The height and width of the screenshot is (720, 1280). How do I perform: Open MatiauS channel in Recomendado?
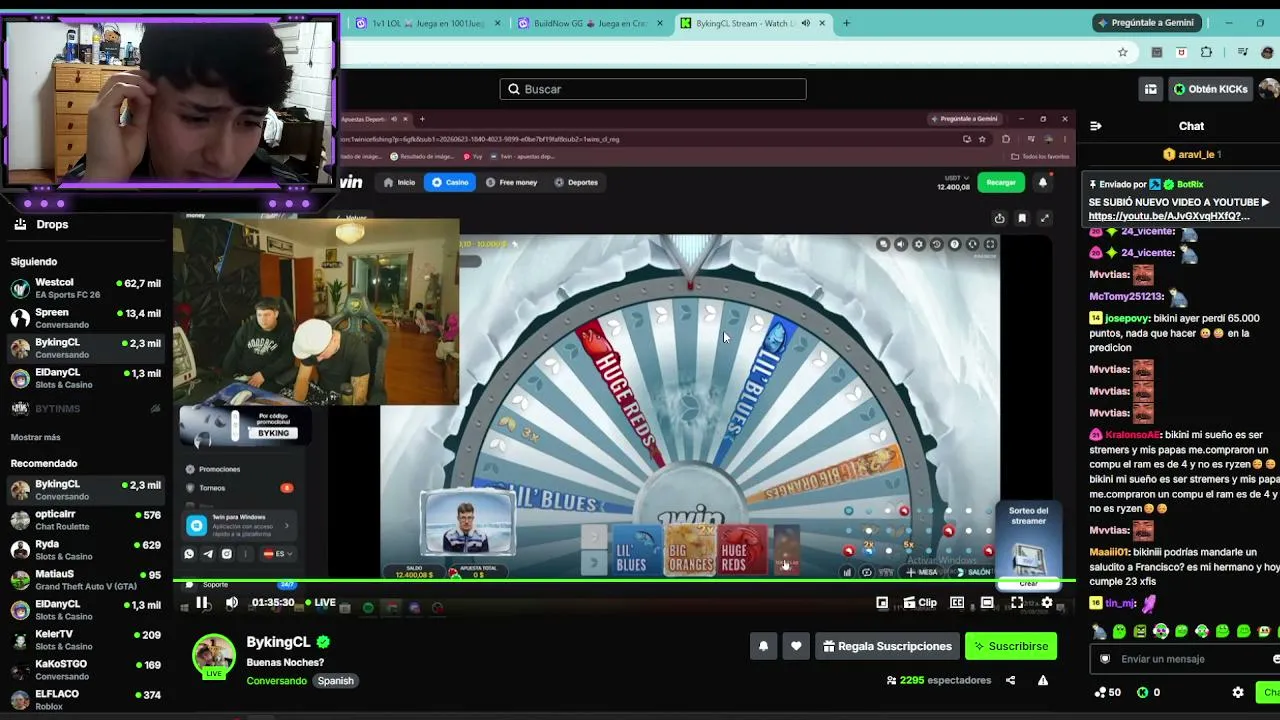click(85, 580)
